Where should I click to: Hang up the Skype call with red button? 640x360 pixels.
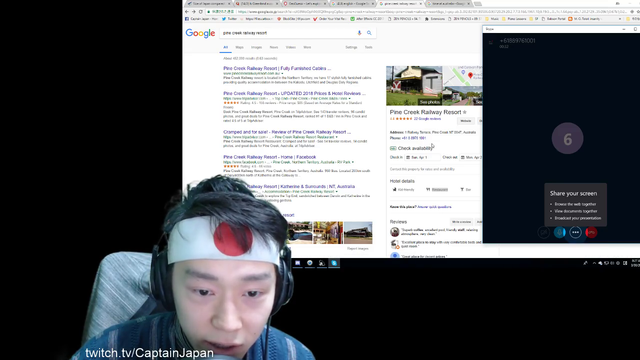591,232
